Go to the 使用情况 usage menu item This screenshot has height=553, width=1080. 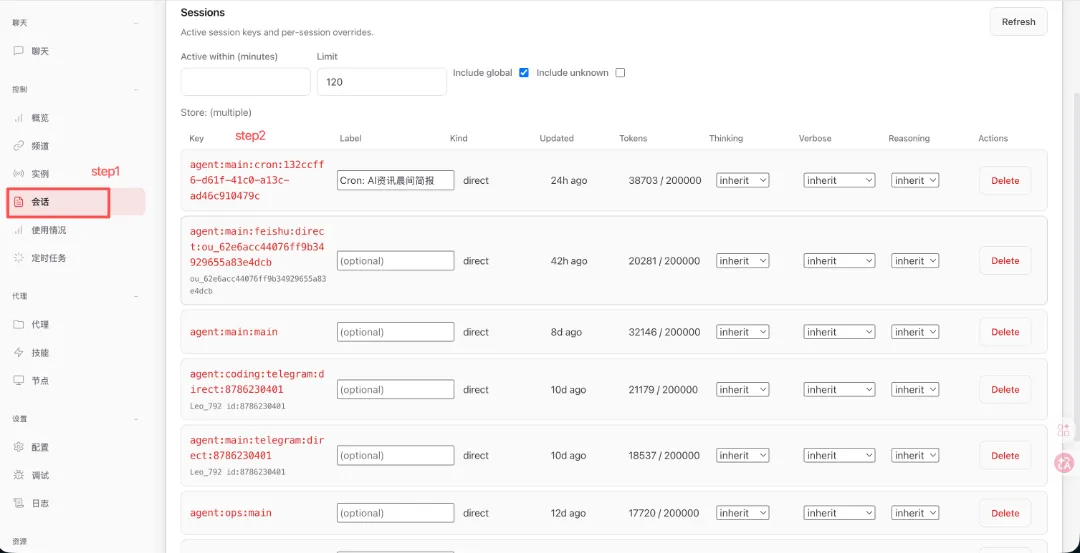tap(48, 230)
